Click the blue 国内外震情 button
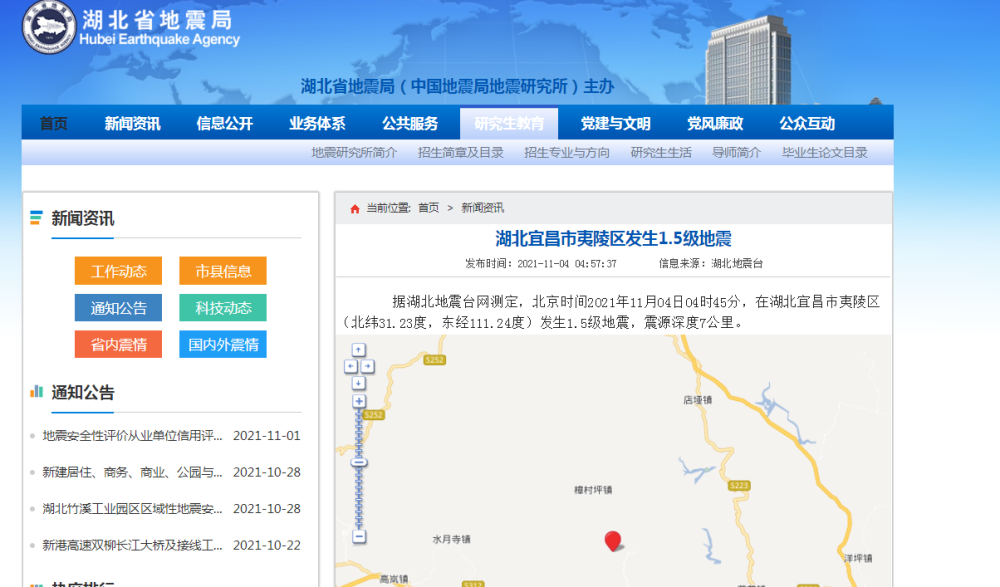The height and width of the screenshot is (587, 1000). (x=223, y=345)
